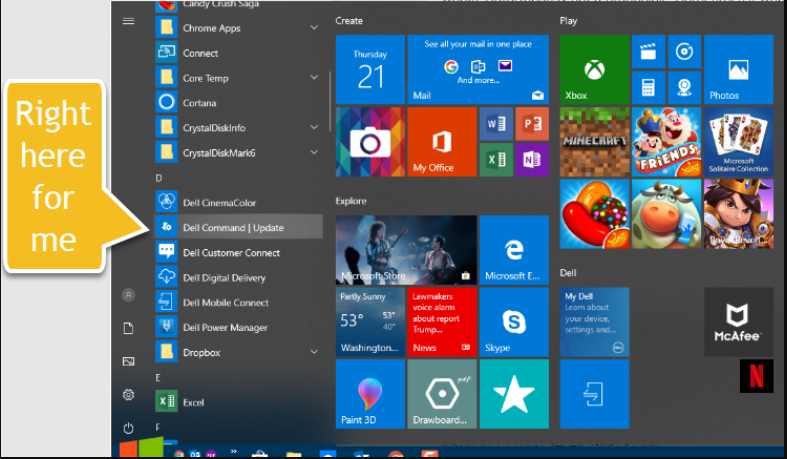Open the Groove Music disc tile
The height and width of the screenshot is (459, 787).
click(x=684, y=52)
